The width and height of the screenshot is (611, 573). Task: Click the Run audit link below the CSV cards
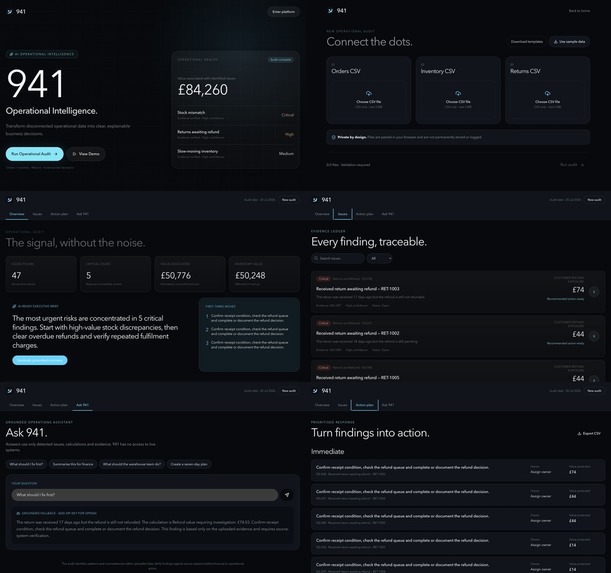click(x=572, y=165)
